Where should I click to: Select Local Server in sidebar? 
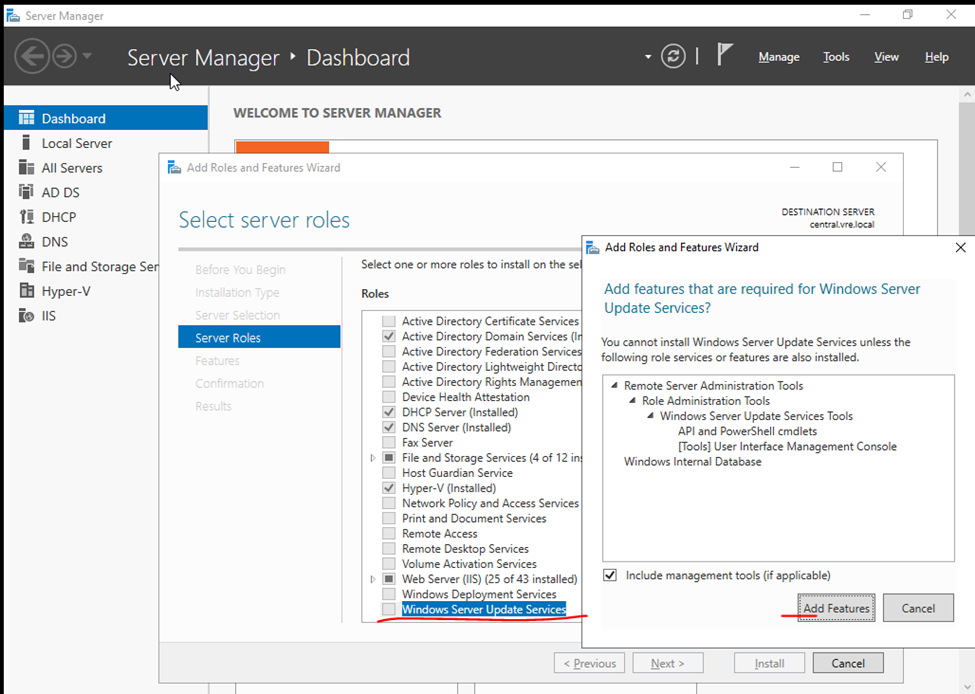[x=76, y=143]
